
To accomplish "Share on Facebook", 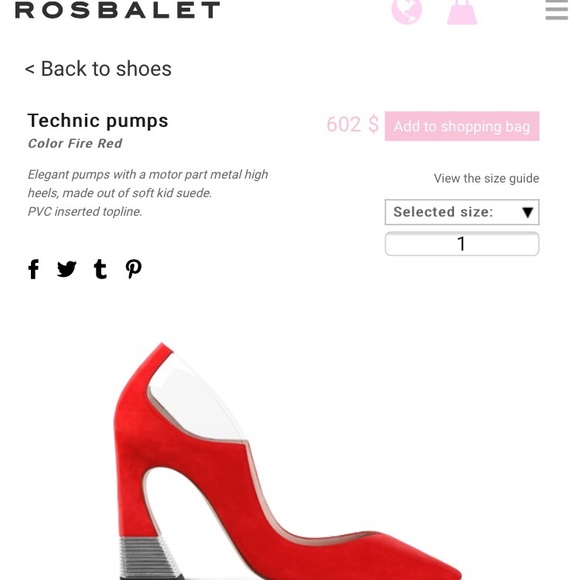I will [x=34, y=269].
